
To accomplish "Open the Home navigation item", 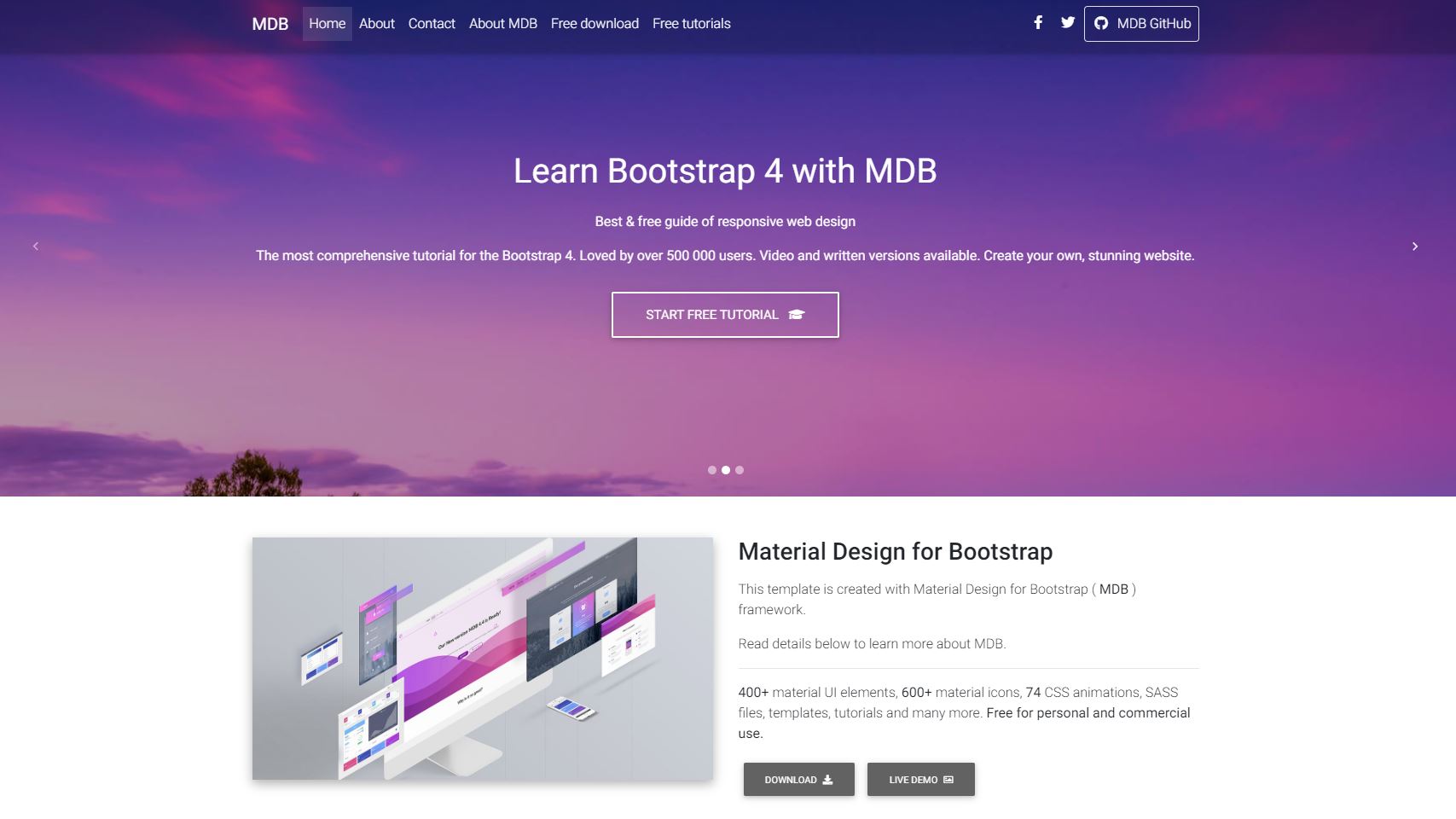I will point(327,23).
